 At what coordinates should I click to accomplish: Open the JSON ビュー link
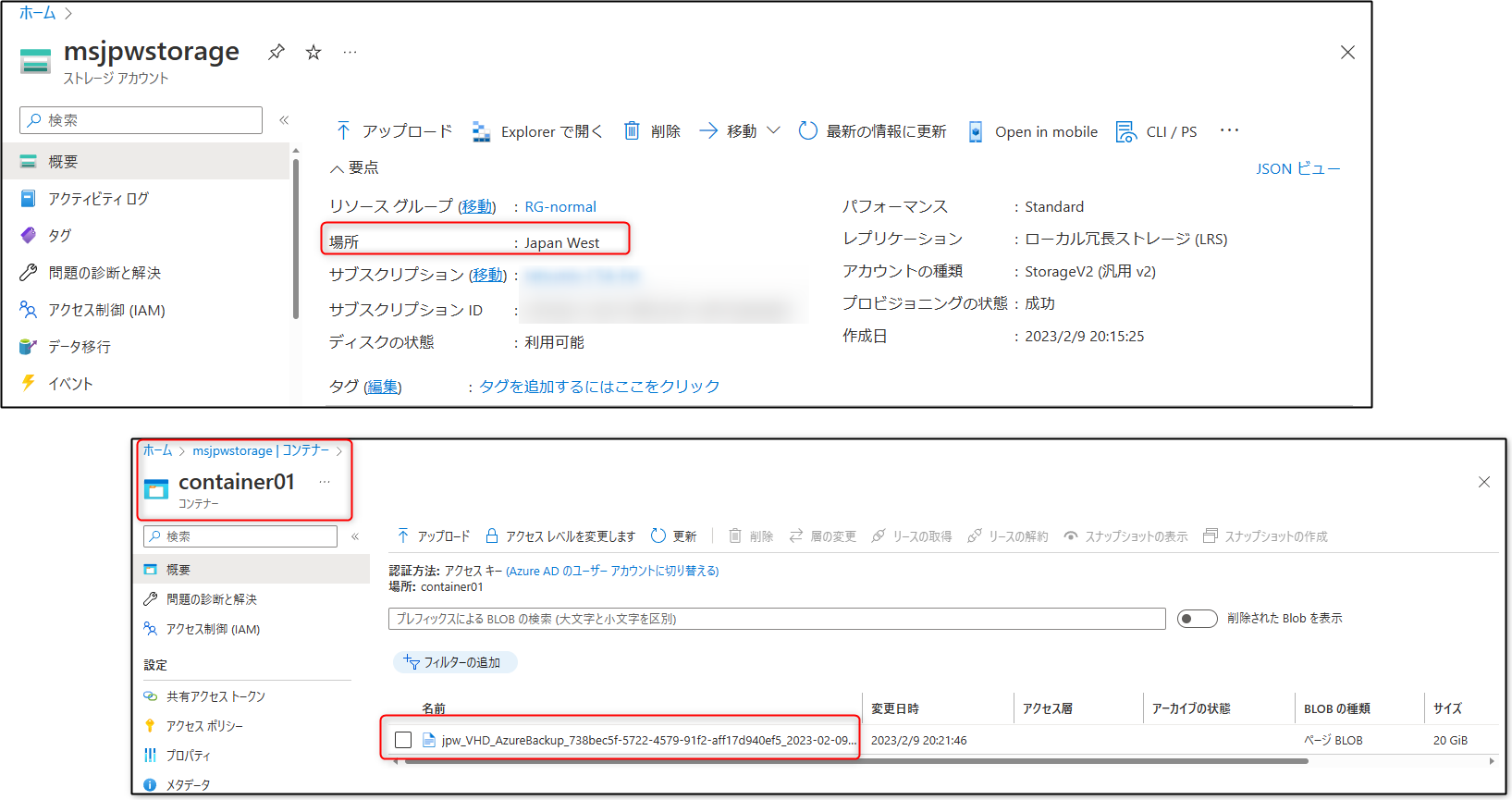pyautogui.click(x=1297, y=168)
